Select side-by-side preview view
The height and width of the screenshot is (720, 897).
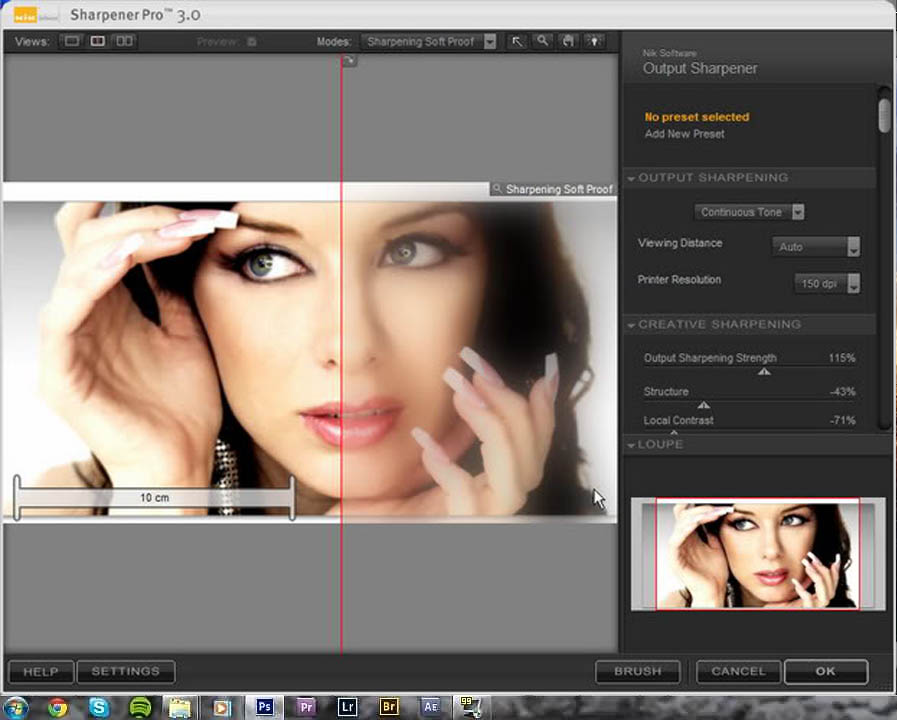(124, 41)
